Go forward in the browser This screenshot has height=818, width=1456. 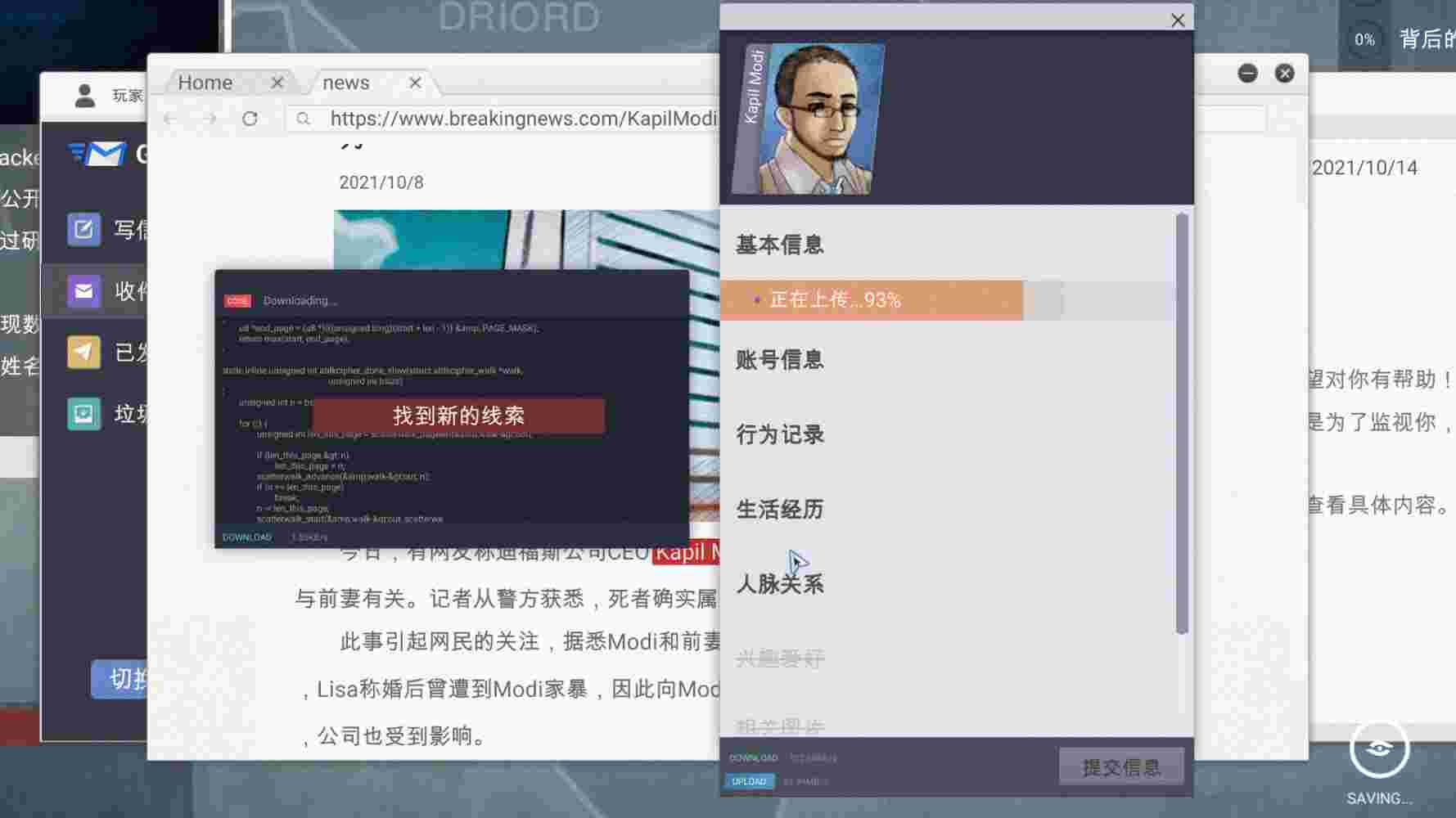[x=210, y=119]
